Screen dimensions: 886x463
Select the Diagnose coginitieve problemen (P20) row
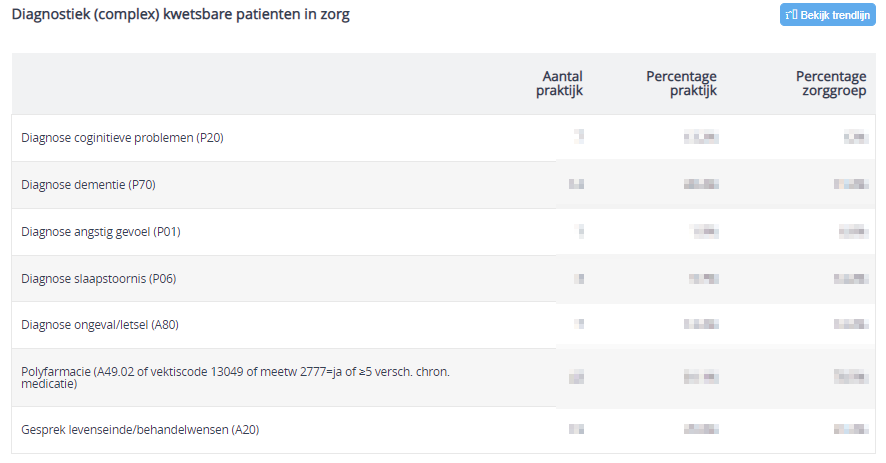click(444, 138)
